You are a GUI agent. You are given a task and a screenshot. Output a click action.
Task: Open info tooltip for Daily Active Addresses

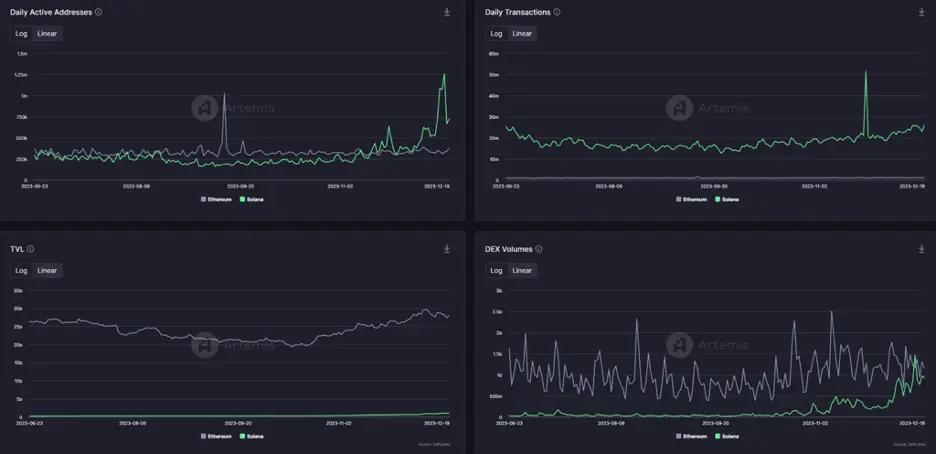(x=98, y=12)
